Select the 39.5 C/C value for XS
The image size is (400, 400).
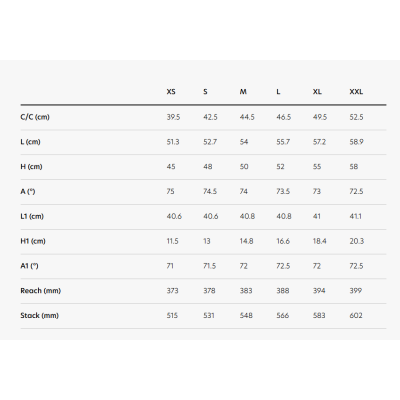[x=173, y=117]
